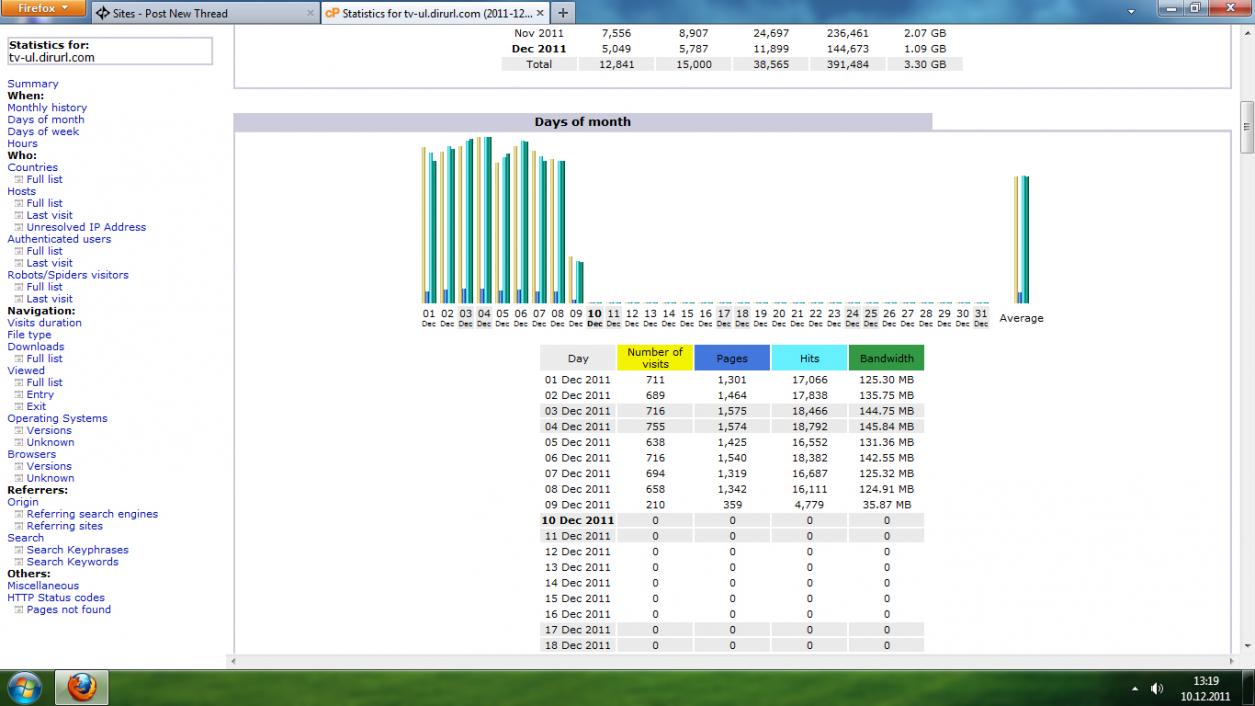Open the volume control in system tray
This screenshot has height=706, width=1255.
tap(1158, 689)
